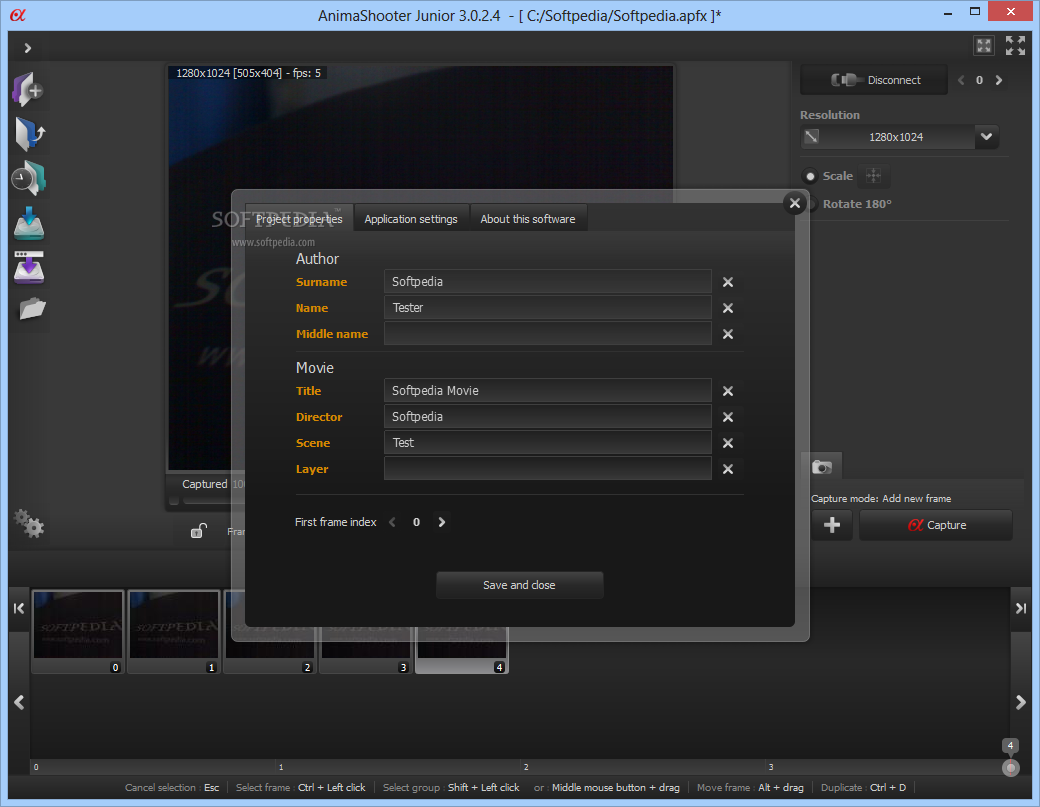This screenshot has height=807, width=1040.
Task: Open settings gears icon
Action: coord(29,523)
